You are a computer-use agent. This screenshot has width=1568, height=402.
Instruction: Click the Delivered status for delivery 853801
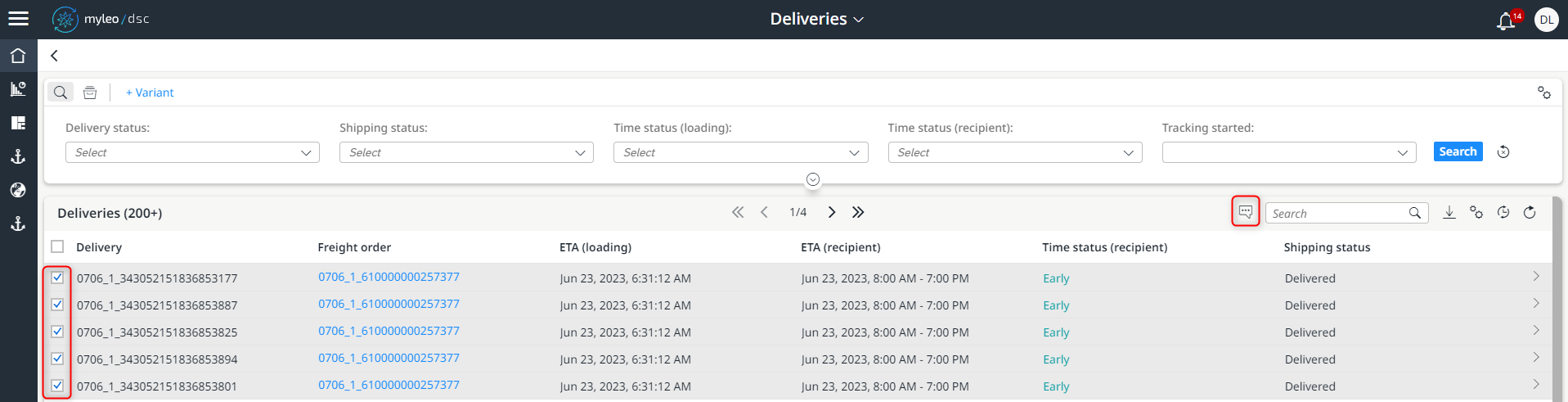1310,386
